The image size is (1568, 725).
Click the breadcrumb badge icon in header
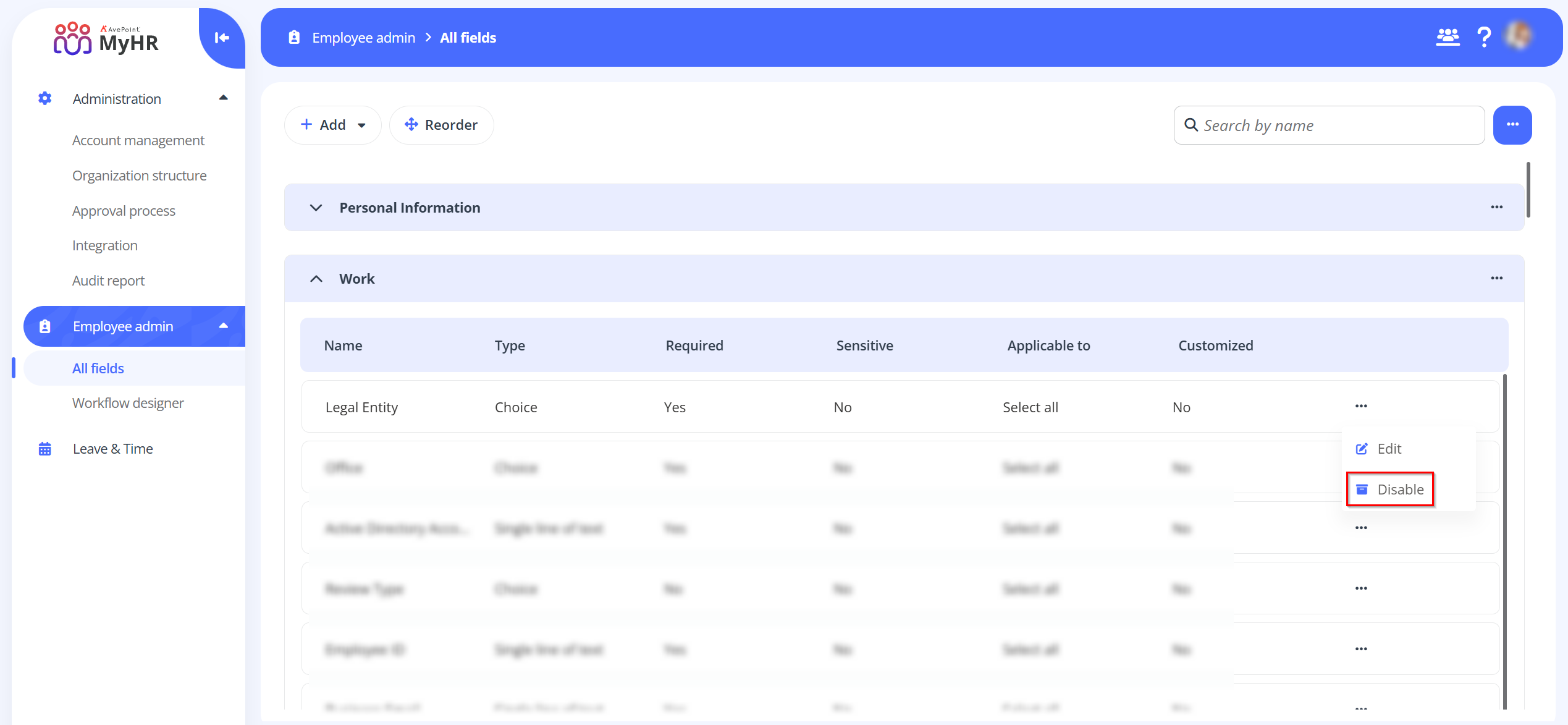coord(294,38)
